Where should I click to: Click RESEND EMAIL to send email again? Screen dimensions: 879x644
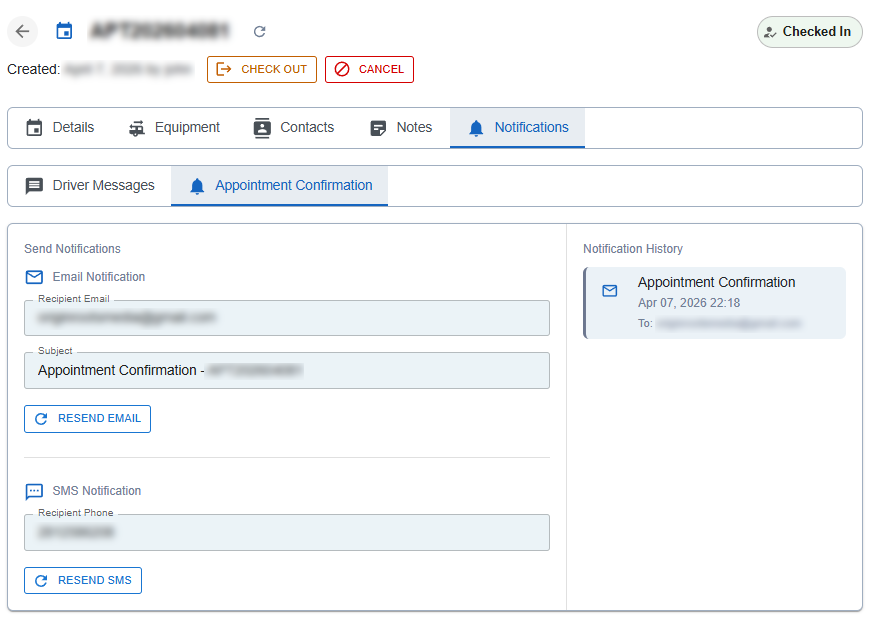pos(87,418)
